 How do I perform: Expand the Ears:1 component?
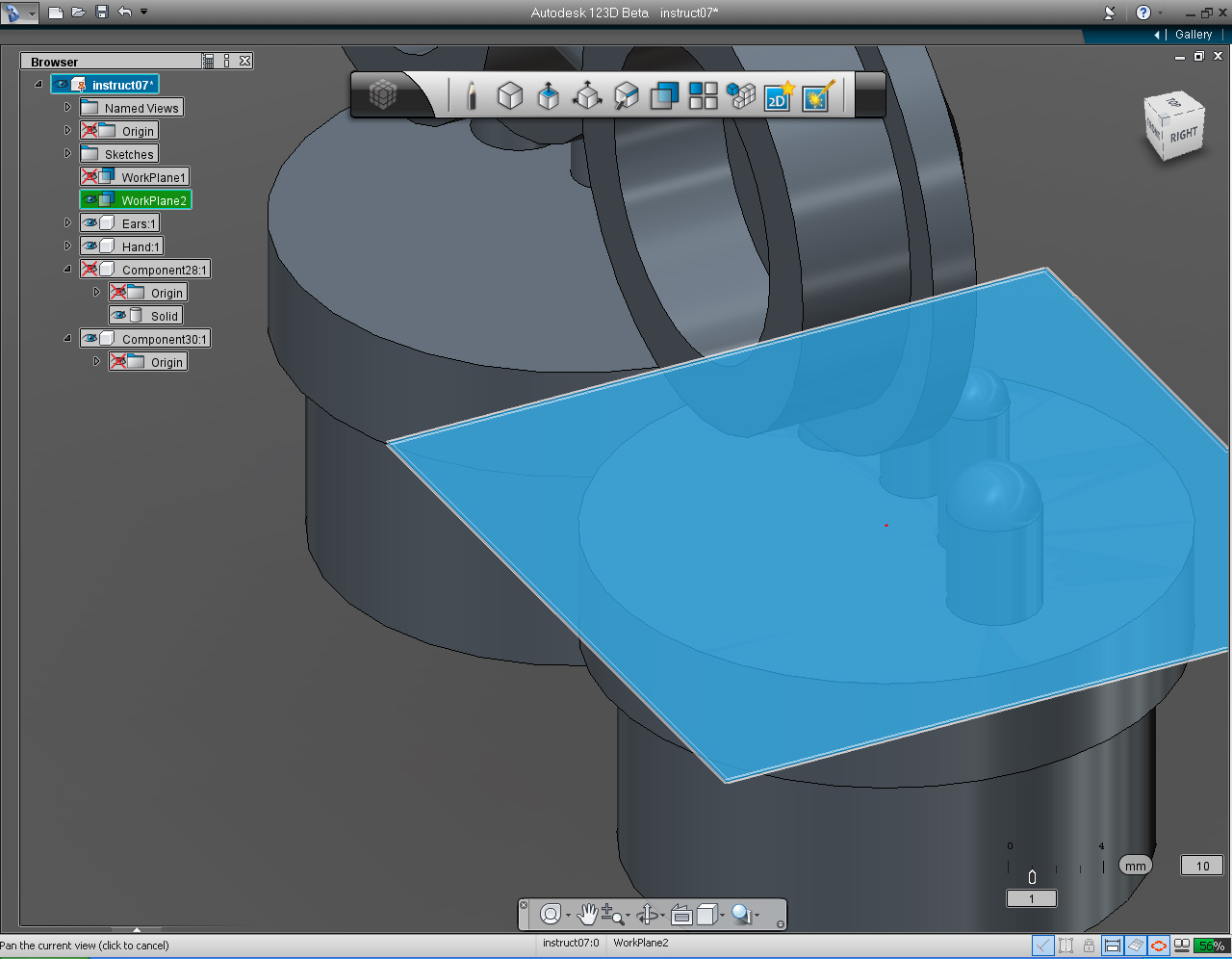[67, 222]
